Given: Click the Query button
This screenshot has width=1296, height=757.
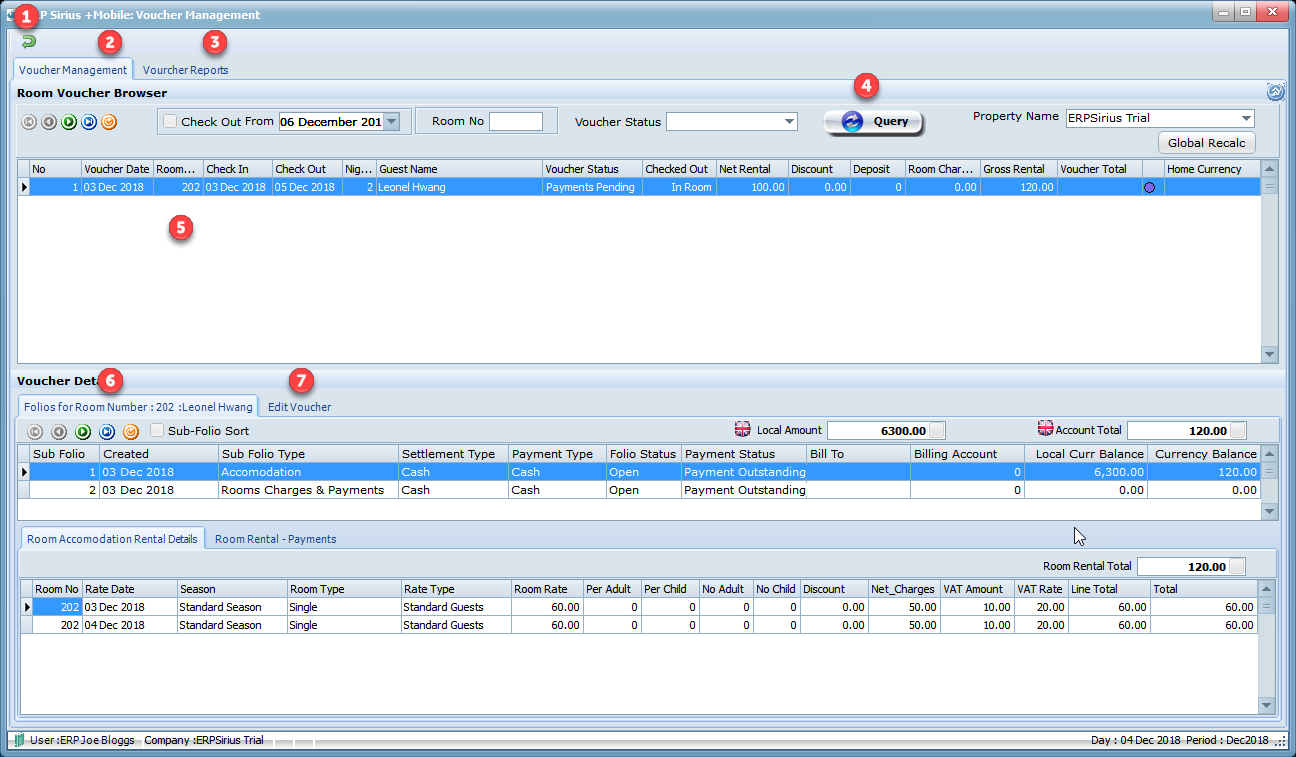Looking at the screenshot, I should pyautogui.click(x=873, y=122).
